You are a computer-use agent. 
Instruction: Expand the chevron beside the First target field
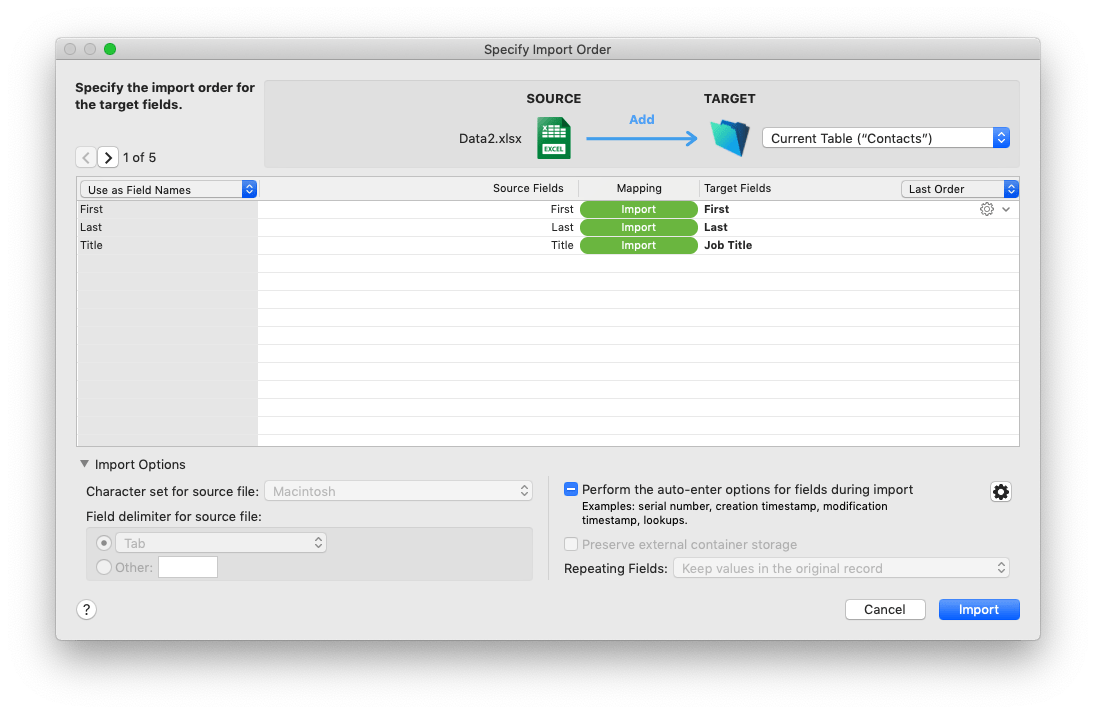(1006, 209)
